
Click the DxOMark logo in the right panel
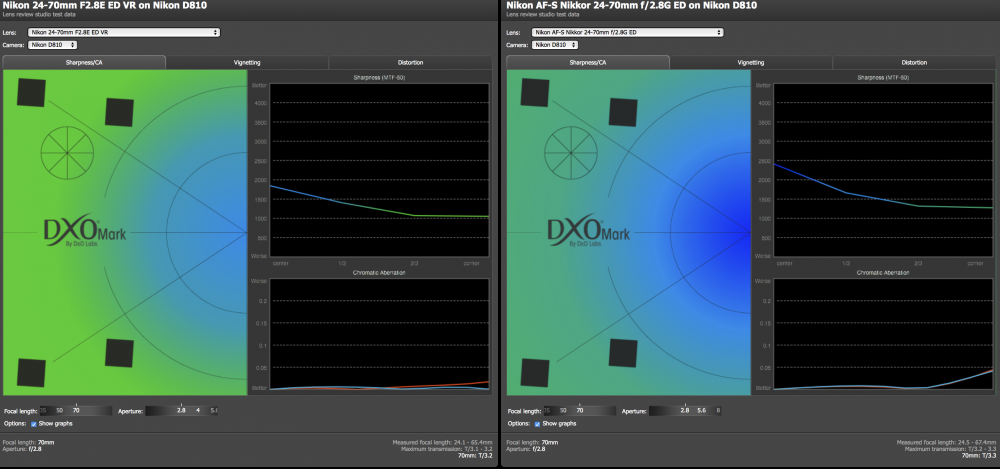[x=589, y=231]
